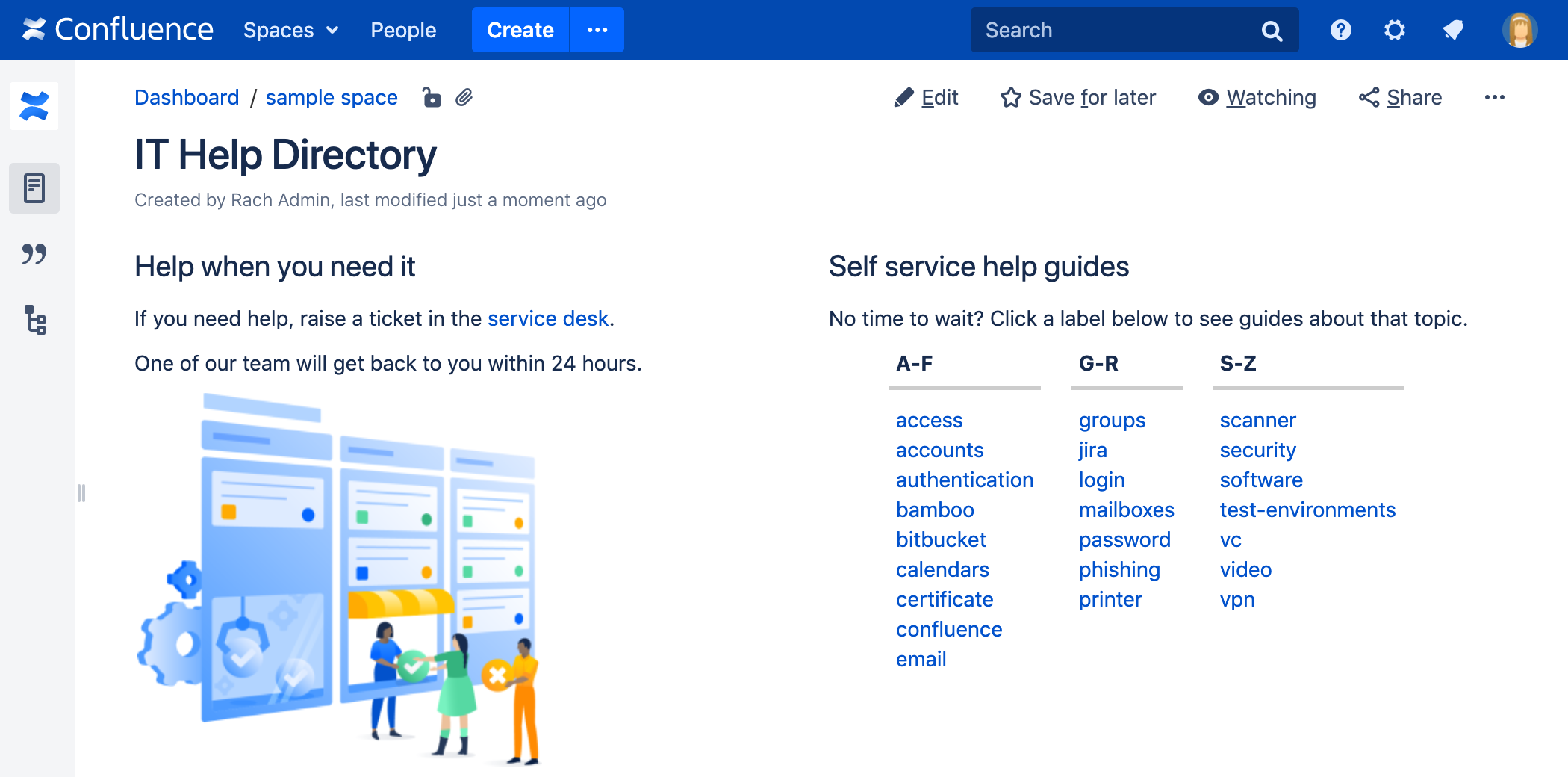
Task: Open the People menu item
Action: pyautogui.click(x=403, y=30)
